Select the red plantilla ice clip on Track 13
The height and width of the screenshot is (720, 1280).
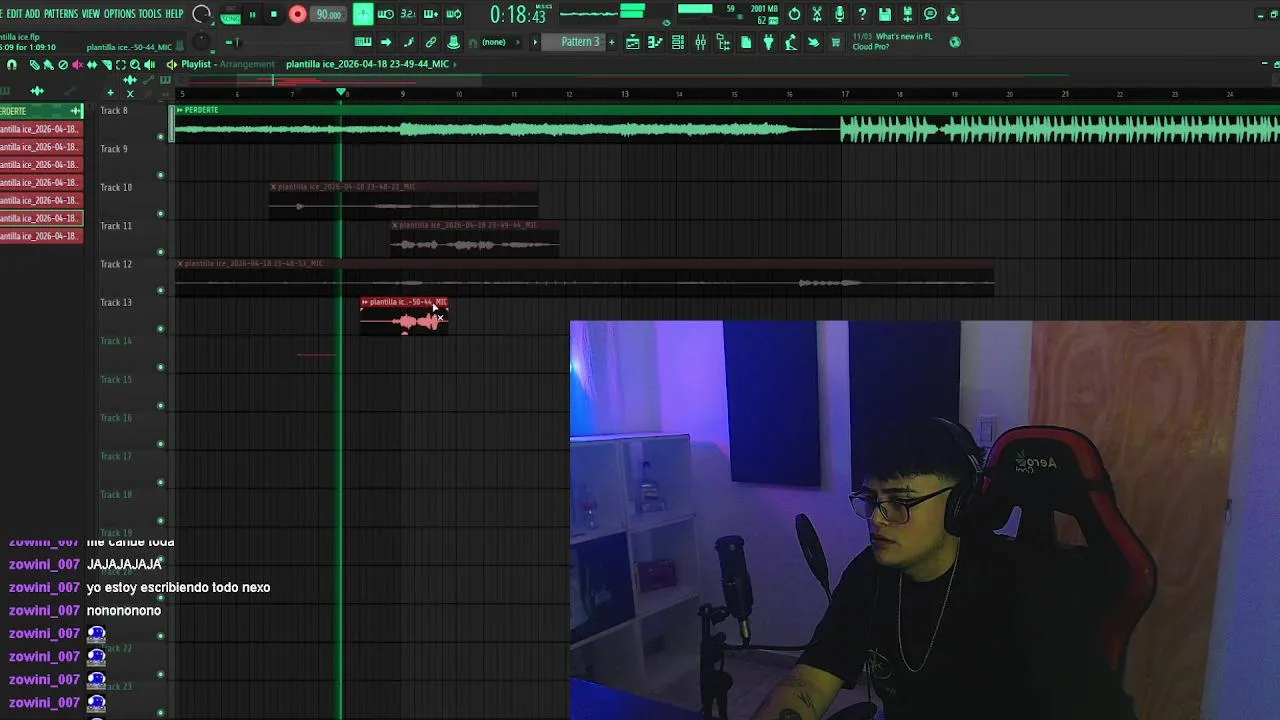tap(404, 315)
